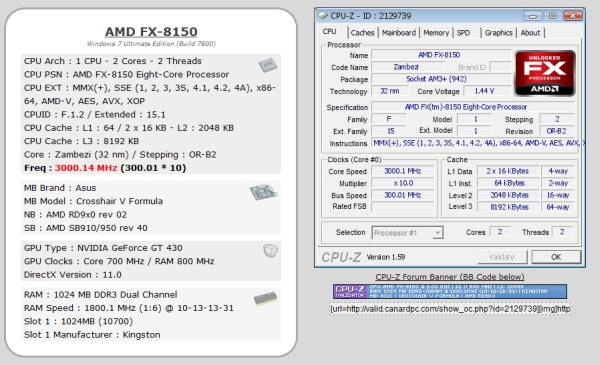Click the Technology value 32 nm
This screenshot has width=600, height=365.
[x=390, y=91]
